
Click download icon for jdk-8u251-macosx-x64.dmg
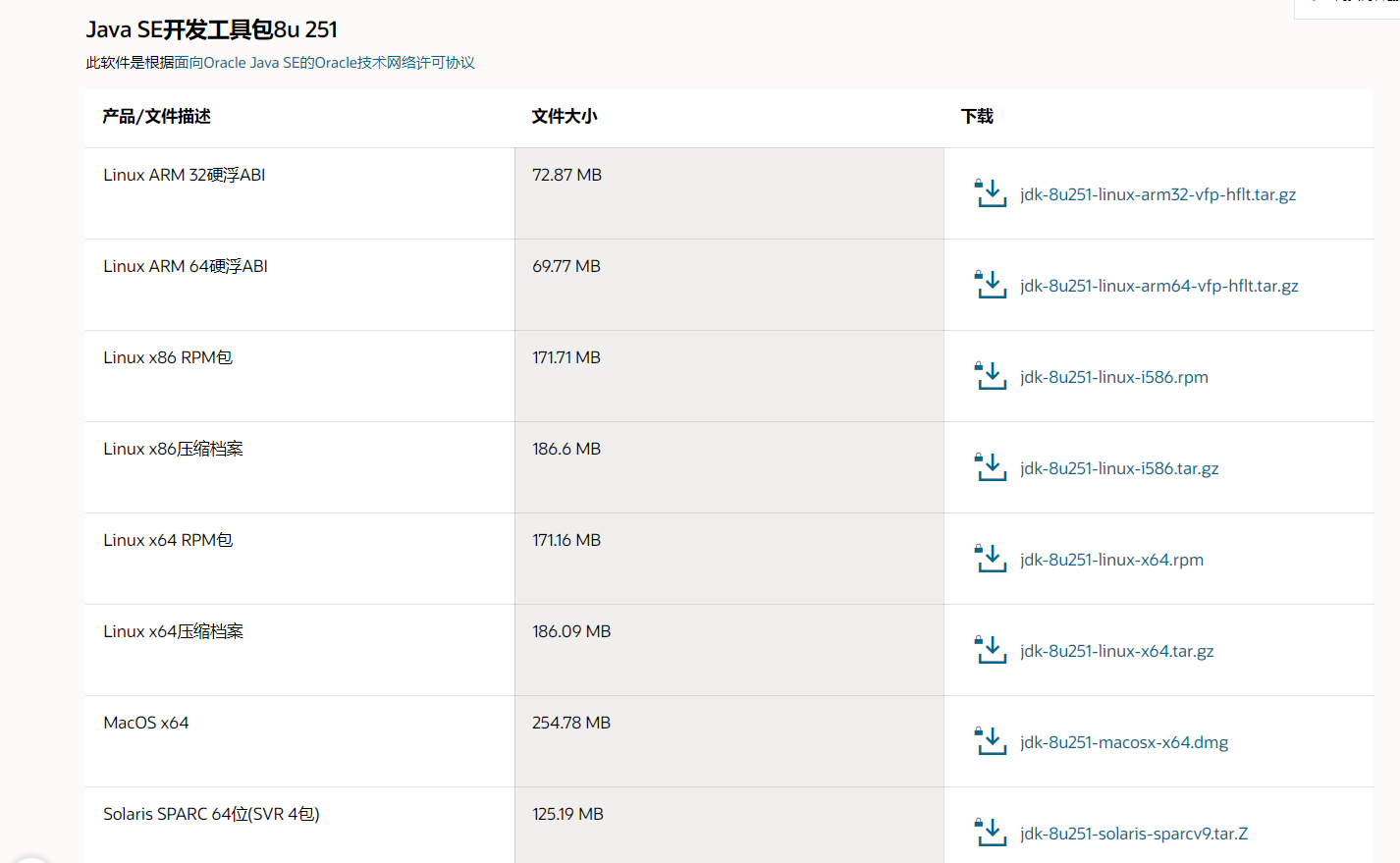click(991, 741)
